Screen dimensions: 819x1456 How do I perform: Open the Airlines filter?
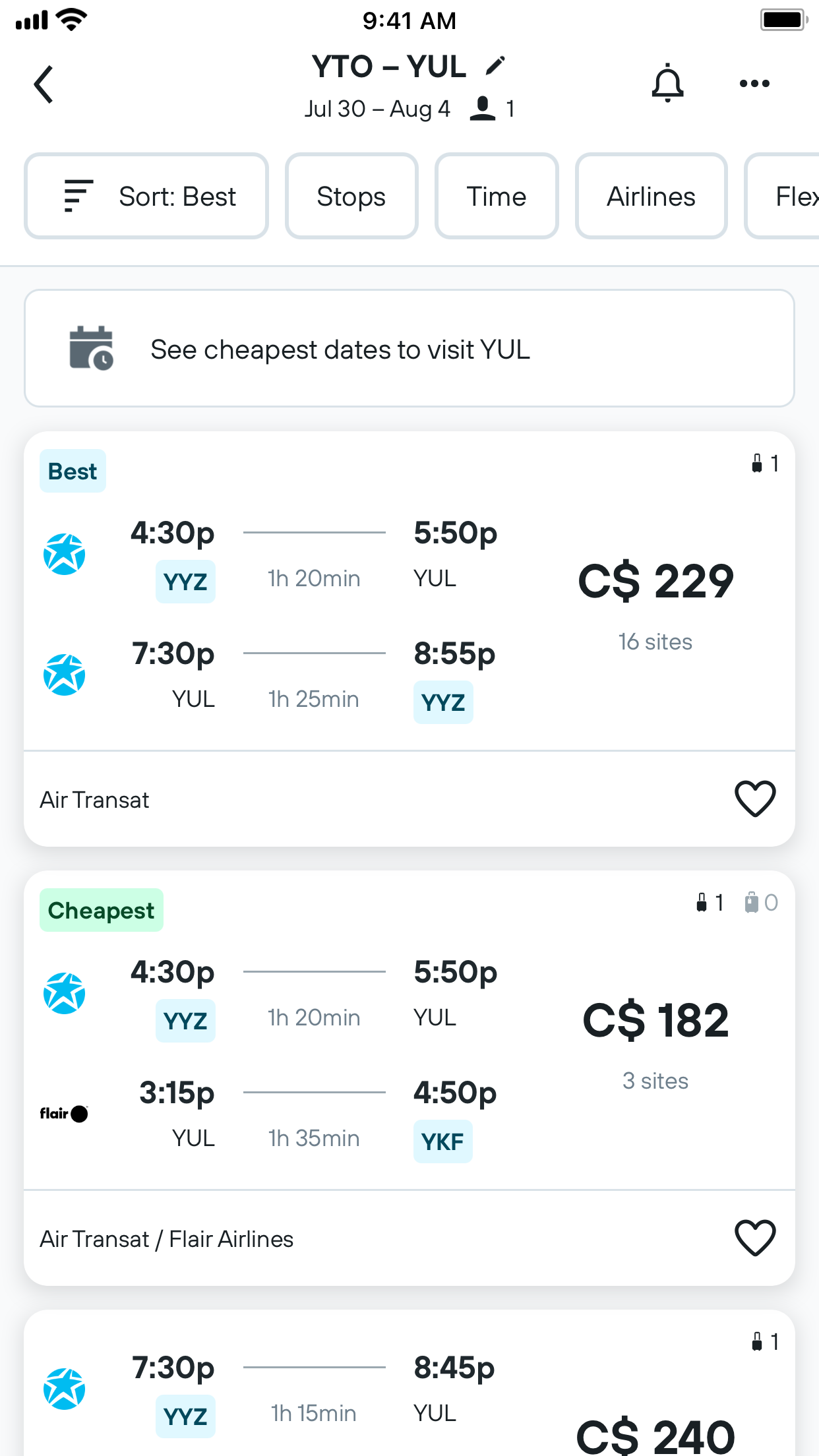click(x=650, y=195)
